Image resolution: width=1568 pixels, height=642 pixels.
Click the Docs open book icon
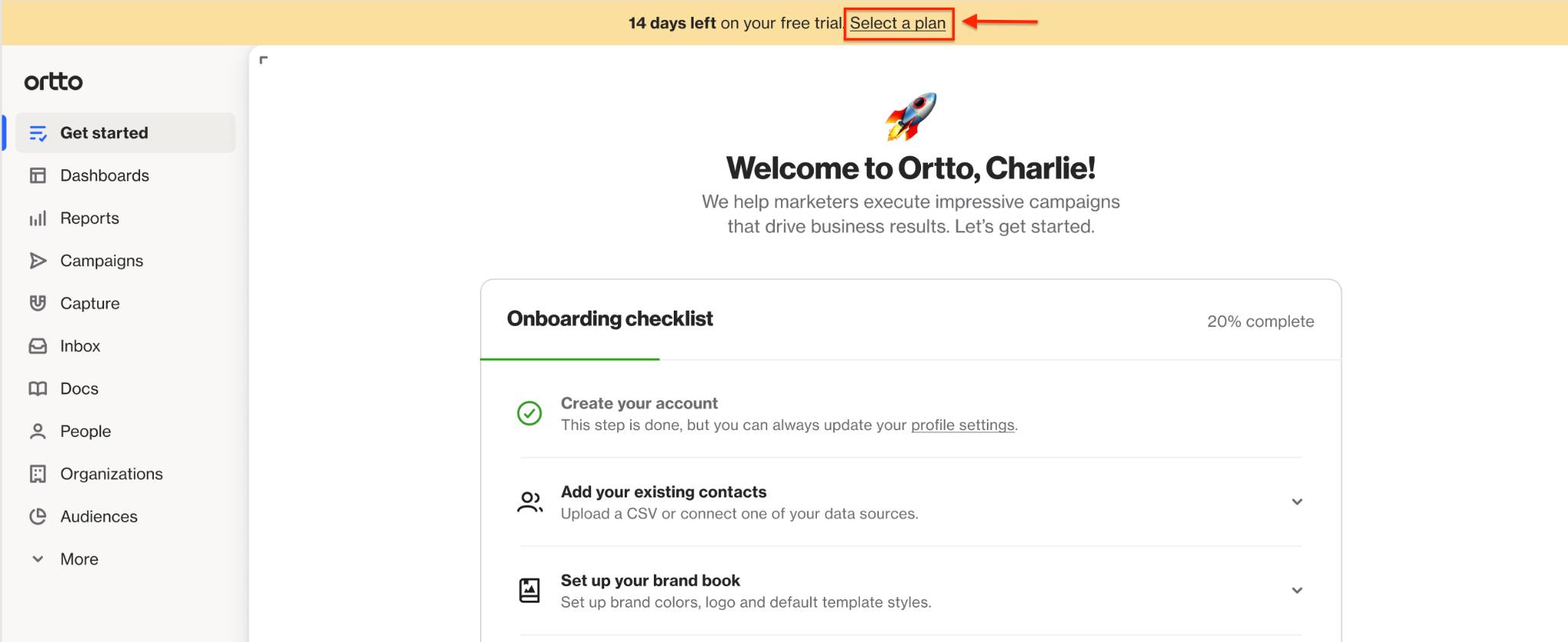(38, 389)
